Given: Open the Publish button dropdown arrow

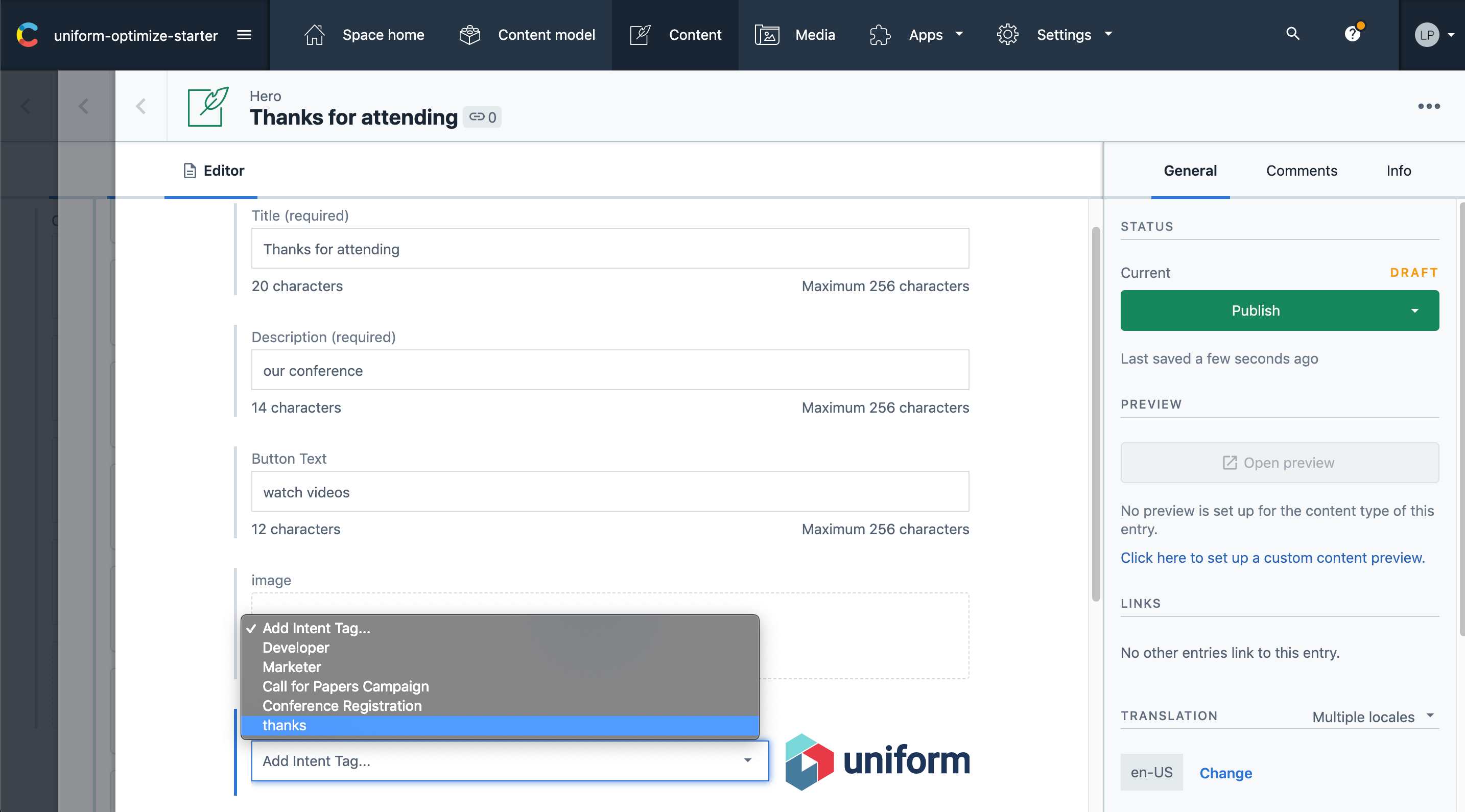Looking at the screenshot, I should click(x=1414, y=311).
